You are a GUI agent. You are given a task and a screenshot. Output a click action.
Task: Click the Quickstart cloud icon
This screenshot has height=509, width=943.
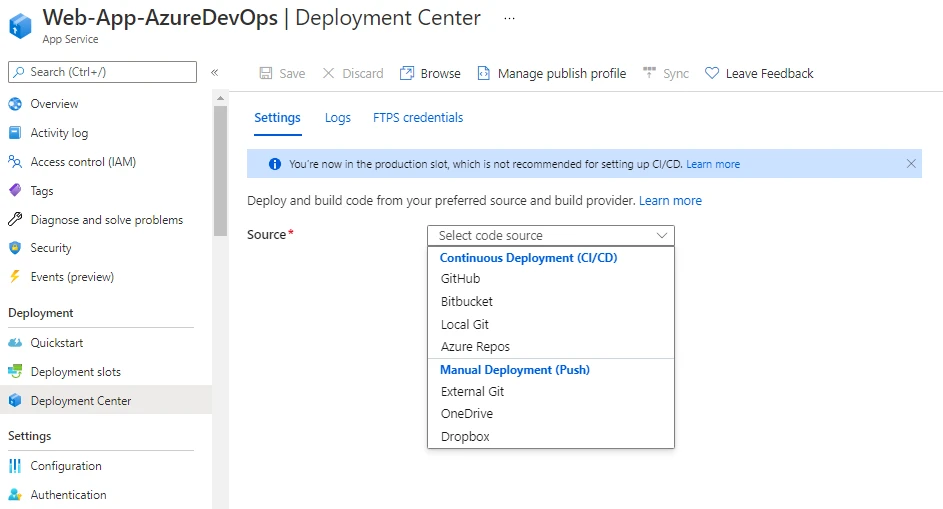click(x=15, y=343)
